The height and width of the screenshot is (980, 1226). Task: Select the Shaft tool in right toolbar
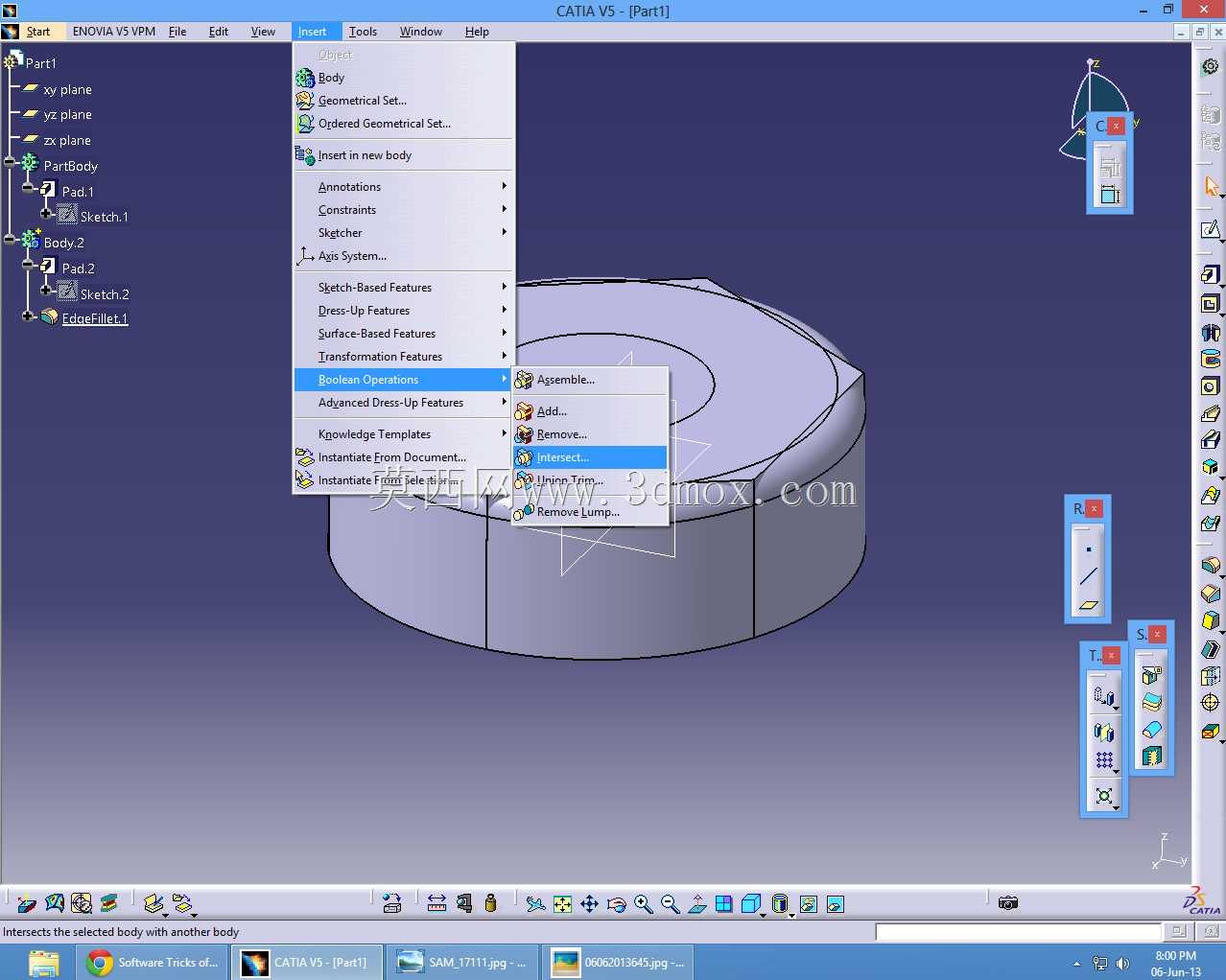point(1211,332)
